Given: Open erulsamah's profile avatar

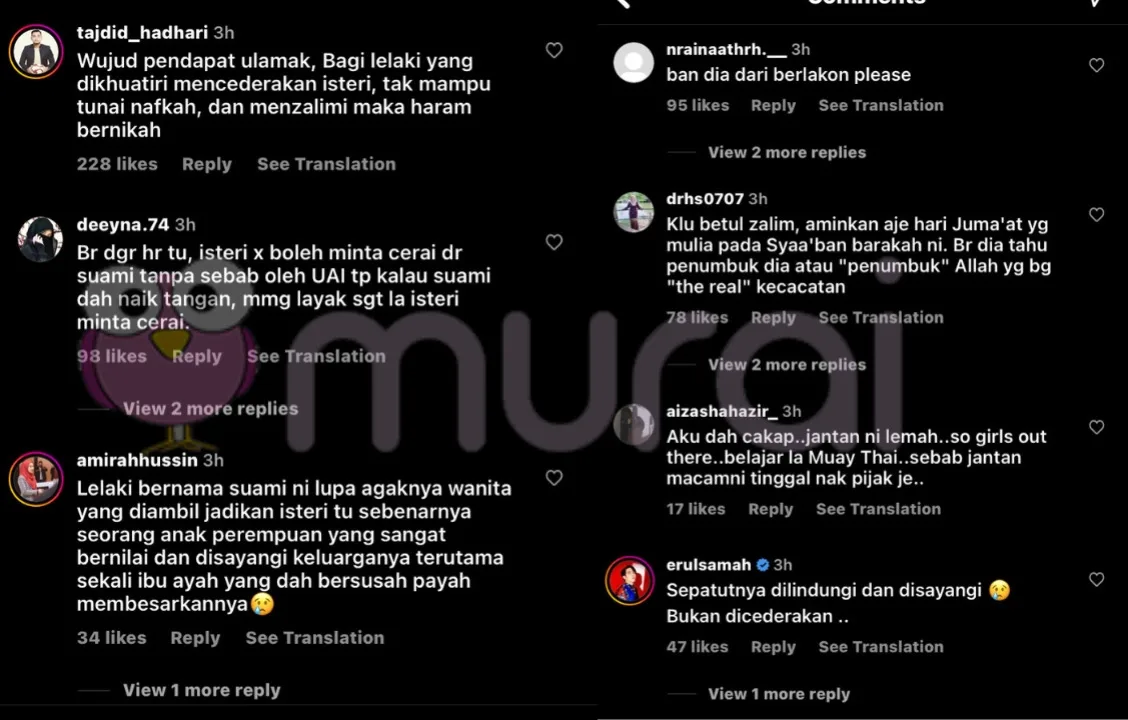Looking at the screenshot, I should [x=629, y=580].
